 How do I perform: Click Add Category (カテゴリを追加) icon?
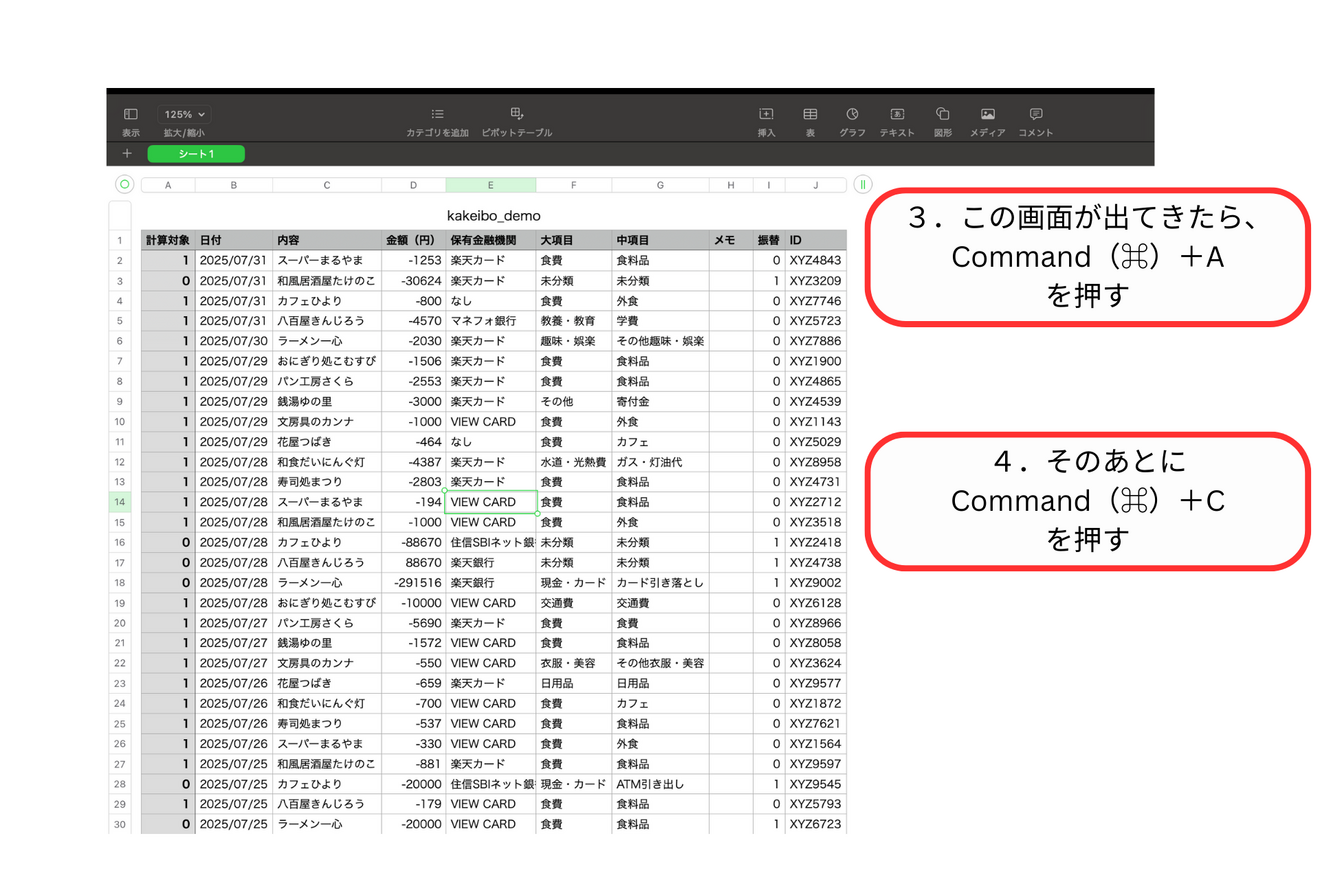(x=437, y=115)
